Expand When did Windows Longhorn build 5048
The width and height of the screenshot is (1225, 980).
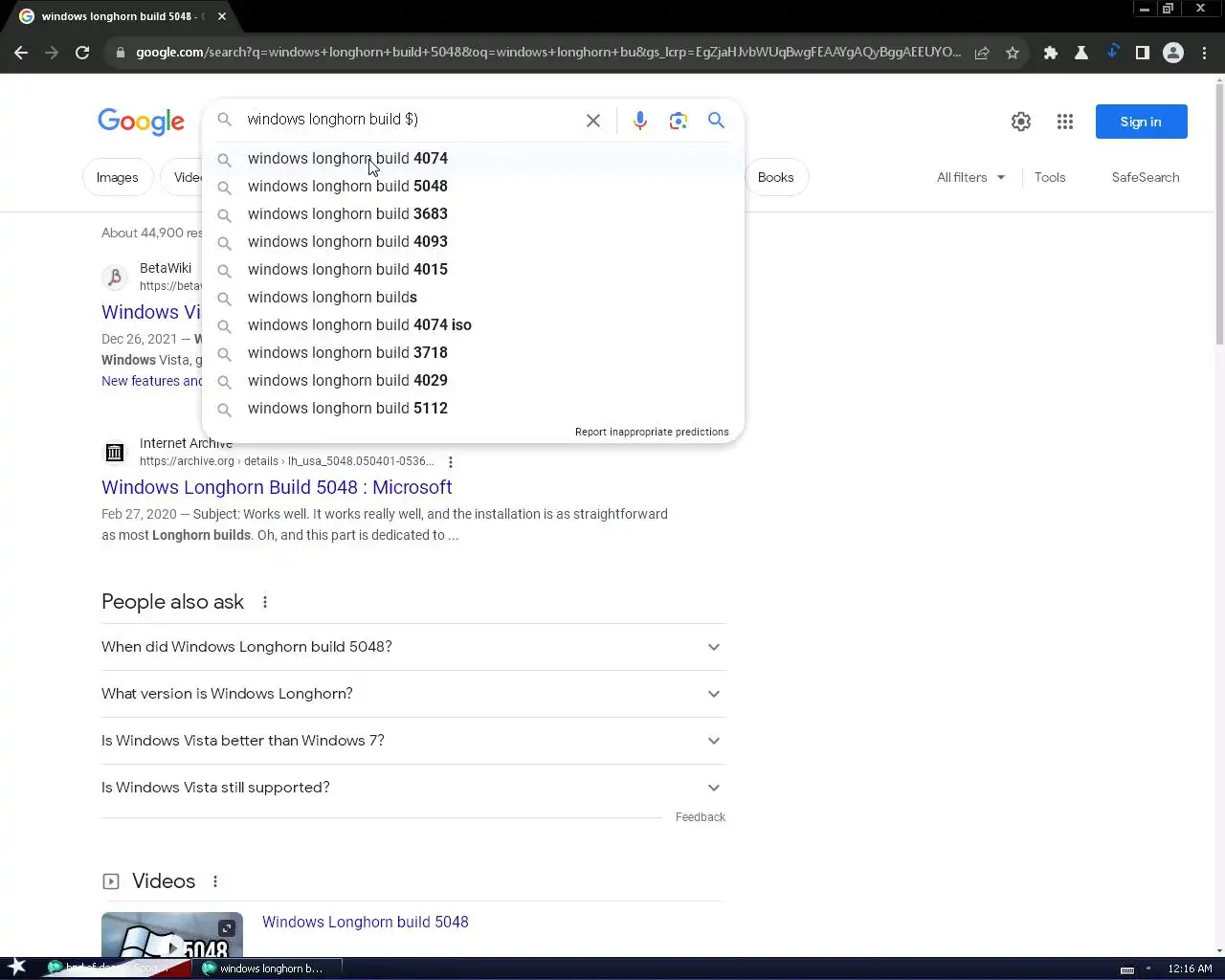click(x=413, y=647)
